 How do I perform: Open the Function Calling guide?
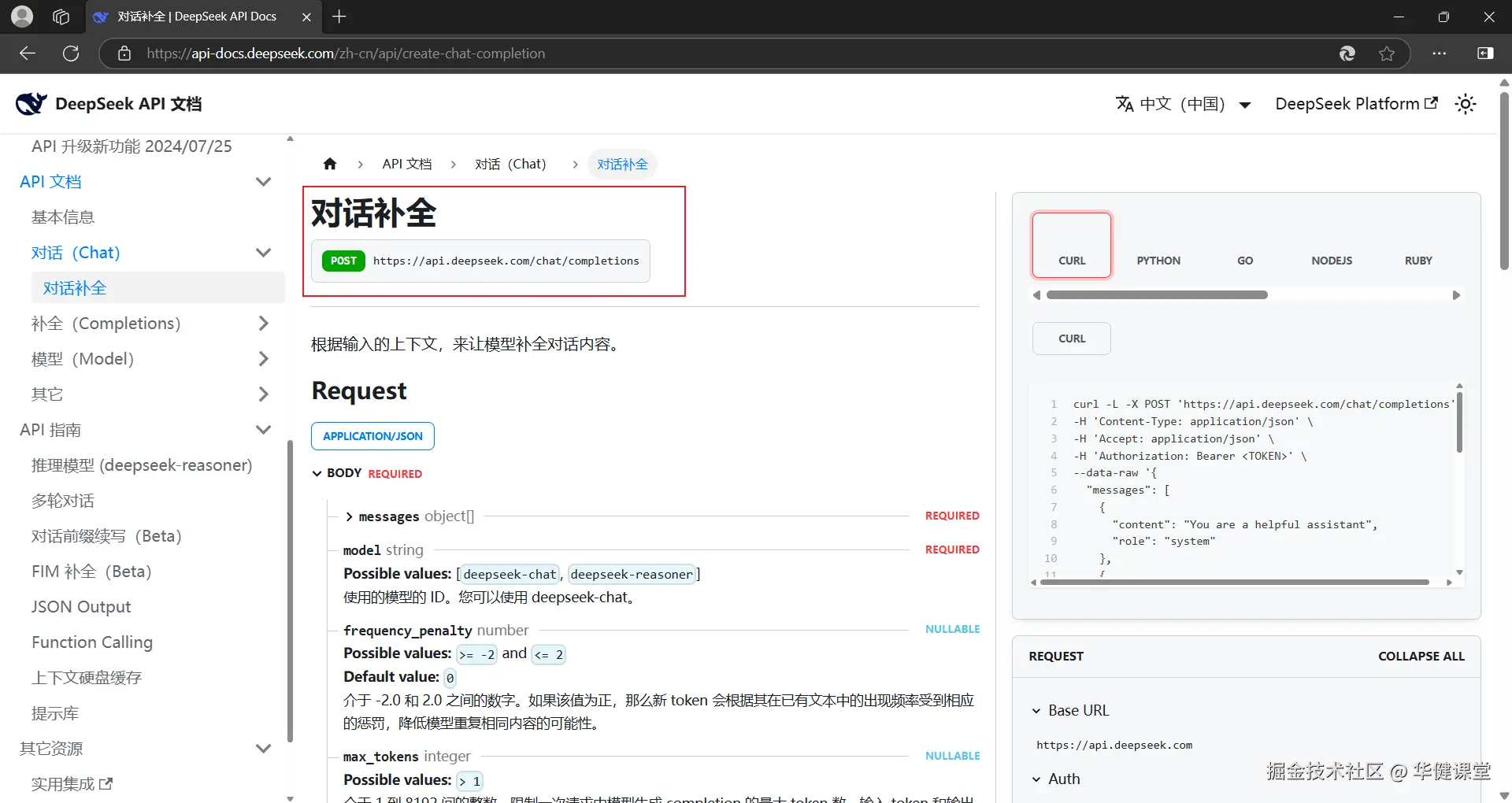click(92, 642)
